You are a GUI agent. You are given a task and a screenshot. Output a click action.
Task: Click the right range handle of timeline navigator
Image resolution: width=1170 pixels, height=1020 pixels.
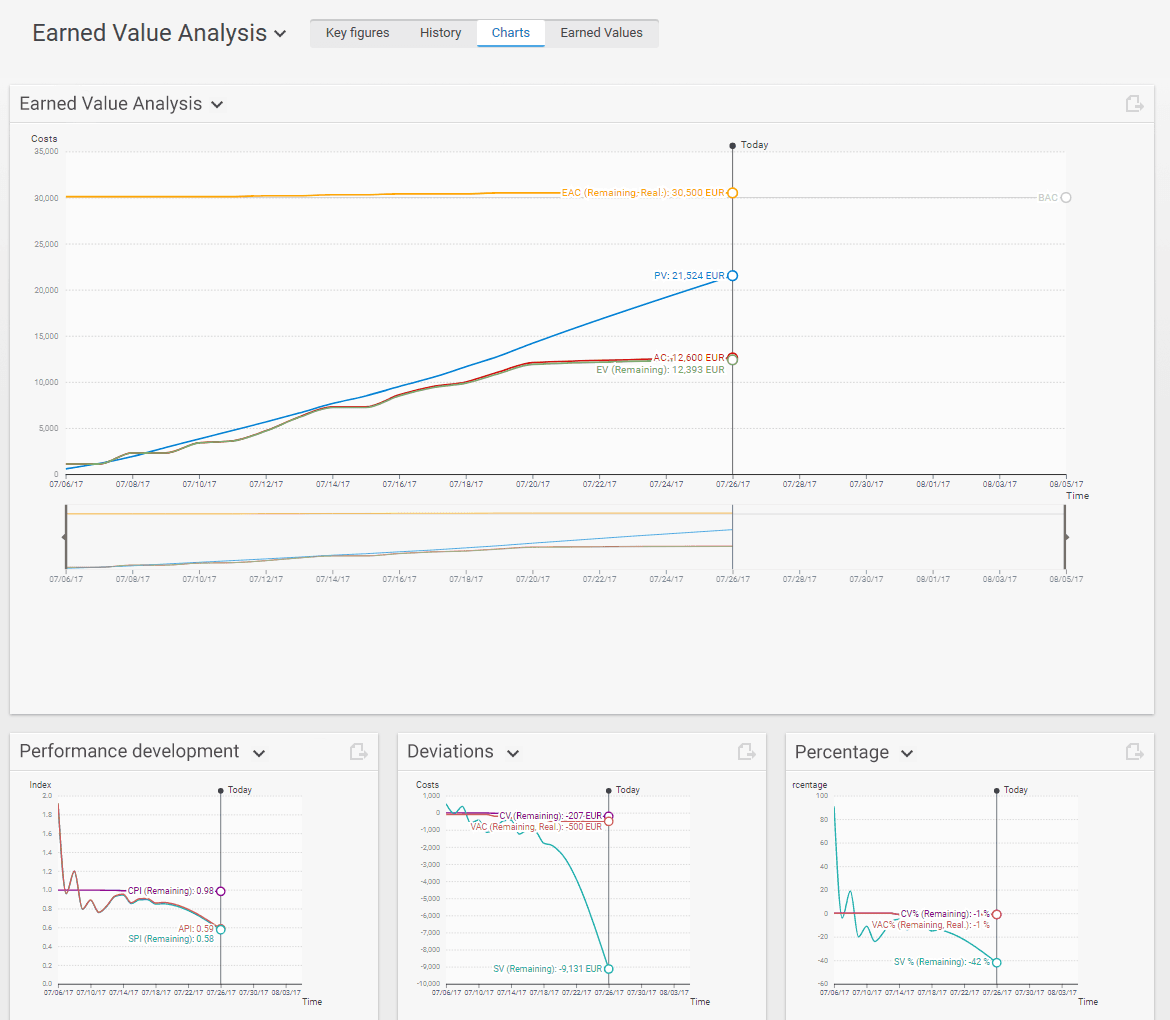[x=1065, y=537]
